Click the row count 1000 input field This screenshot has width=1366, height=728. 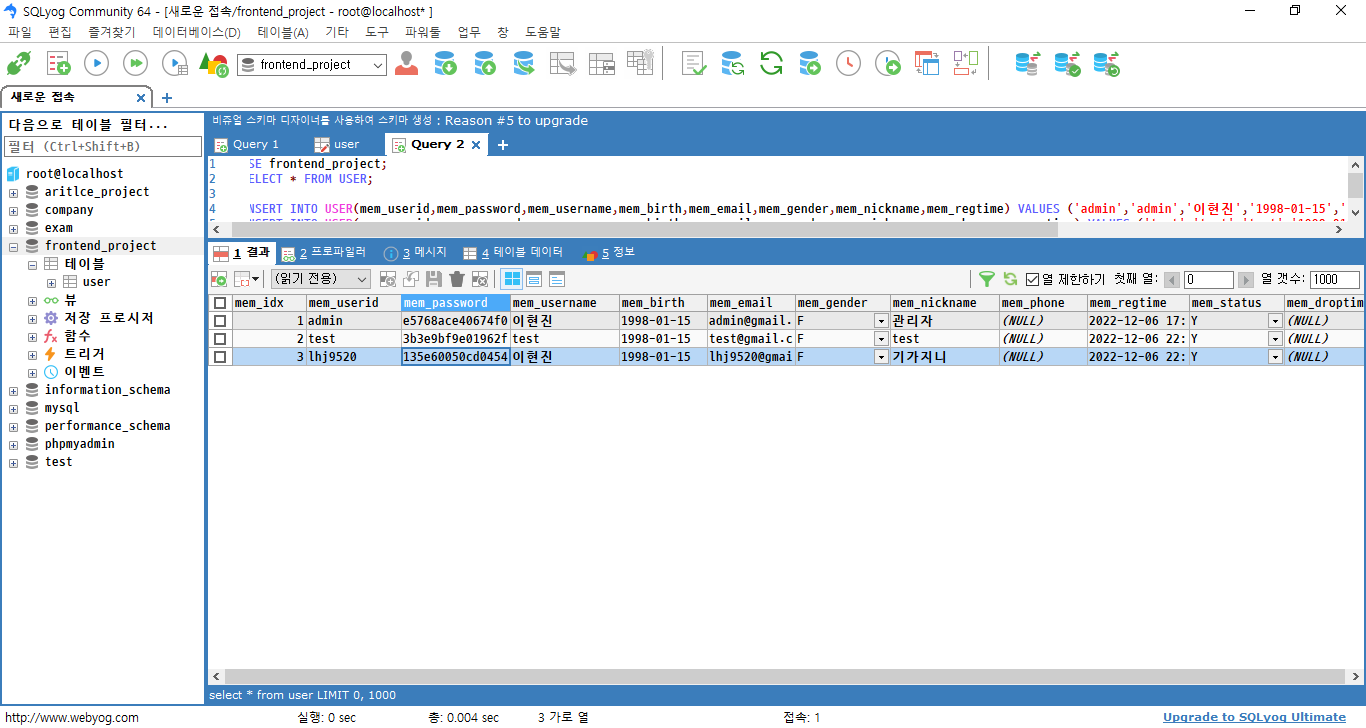1335,280
